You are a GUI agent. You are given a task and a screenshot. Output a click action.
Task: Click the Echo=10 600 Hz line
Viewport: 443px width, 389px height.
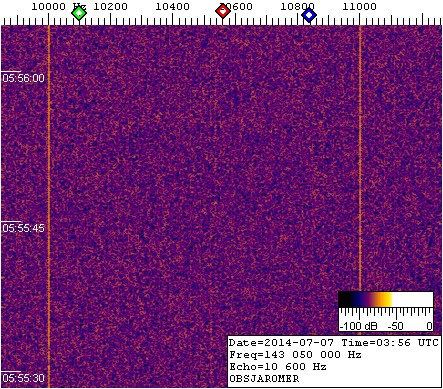pos(278,367)
